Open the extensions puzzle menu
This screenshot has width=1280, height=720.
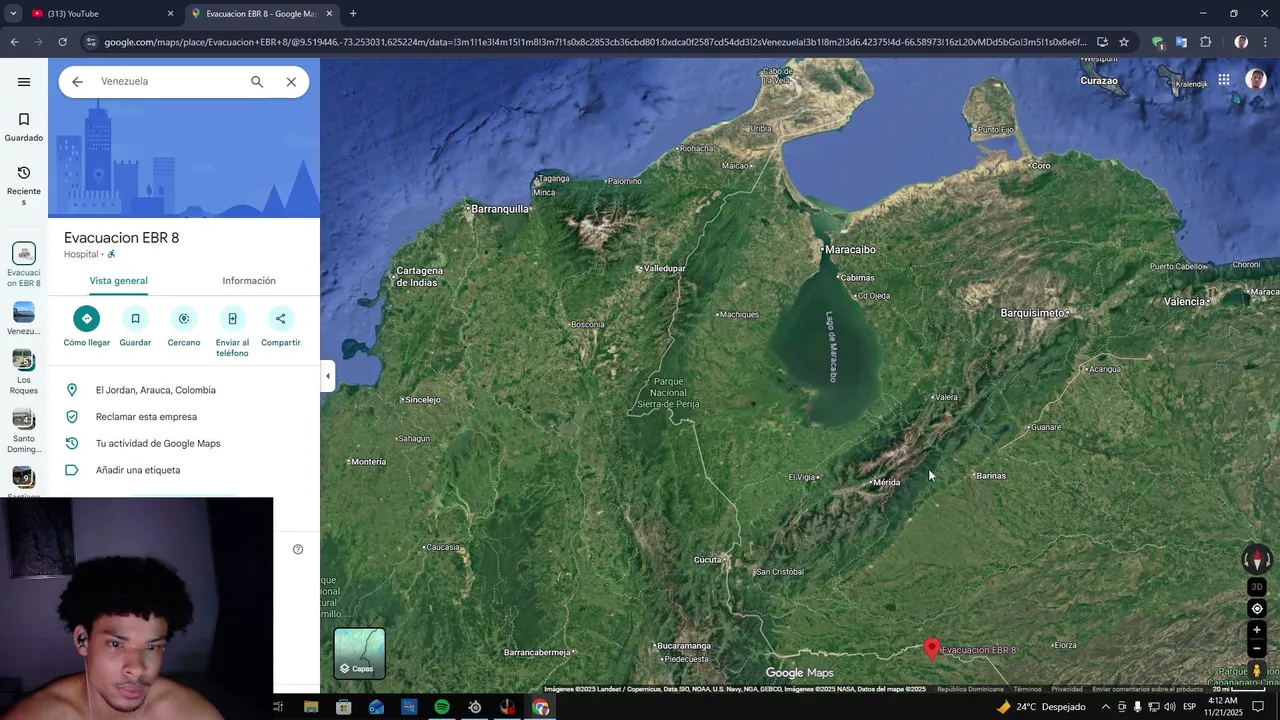pyautogui.click(x=1205, y=42)
